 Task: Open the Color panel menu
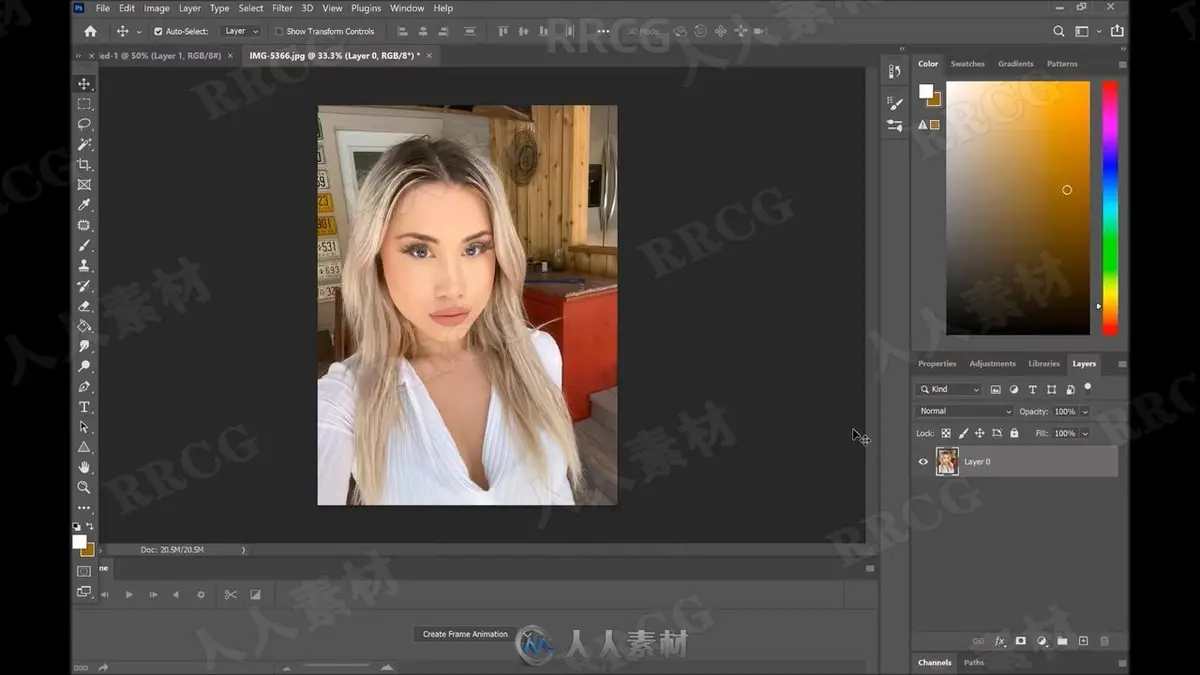tap(1122, 63)
